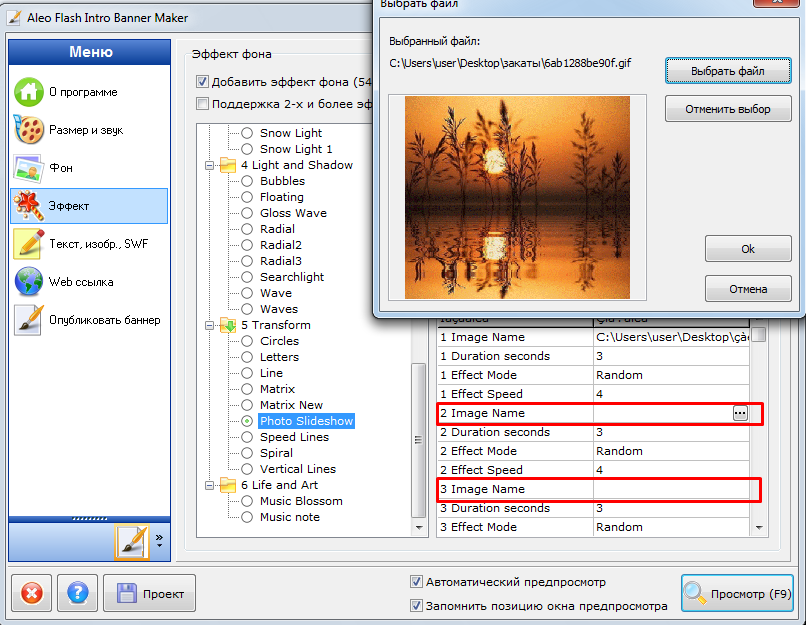806x625 pixels.
Task: Select the Searchlight effect radio button
Action: tap(247, 277)
